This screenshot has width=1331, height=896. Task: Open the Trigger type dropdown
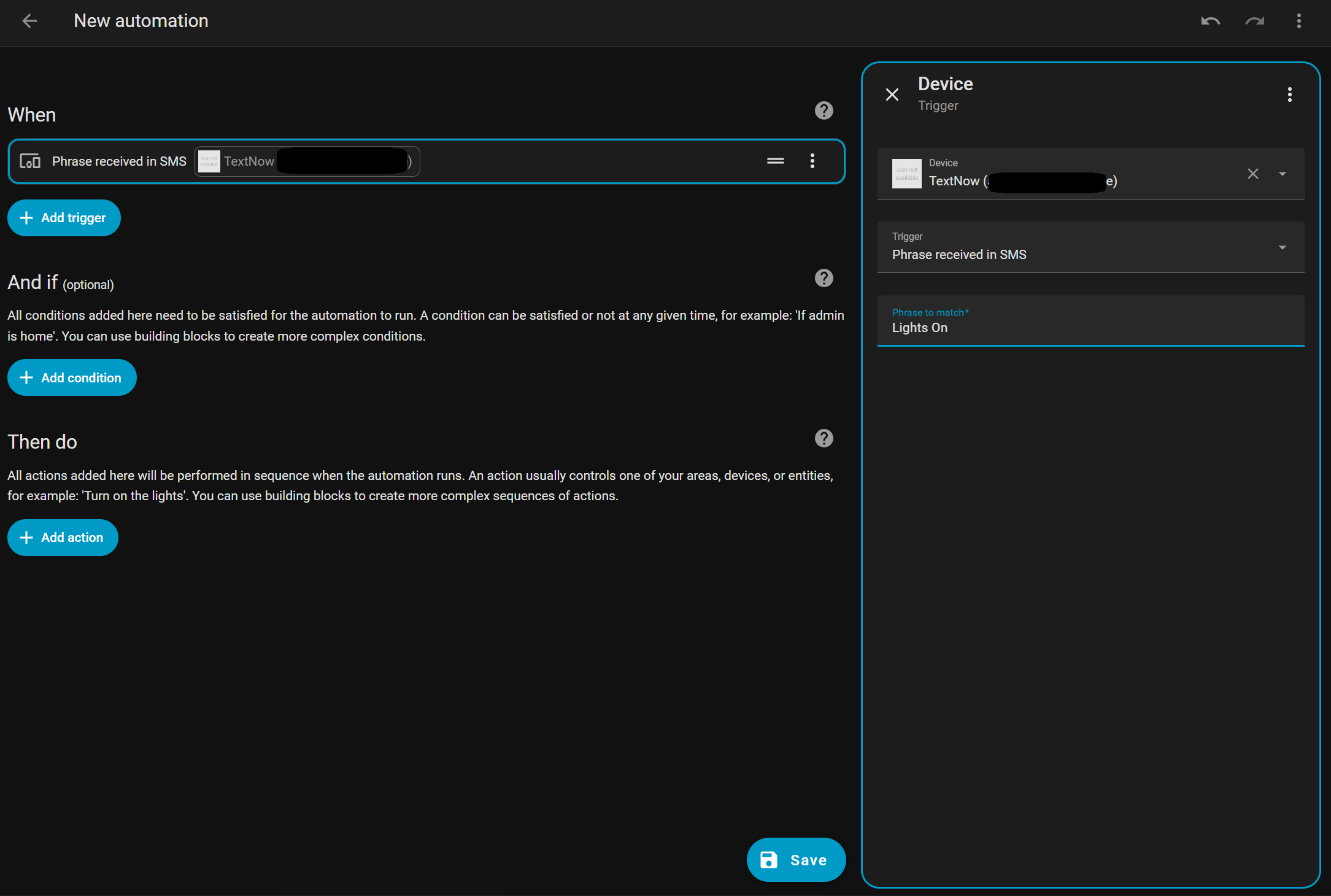click(1091, 247)
